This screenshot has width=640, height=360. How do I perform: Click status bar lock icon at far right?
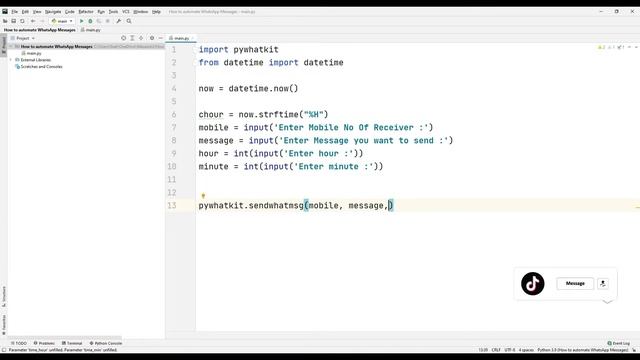pos(634,350)
